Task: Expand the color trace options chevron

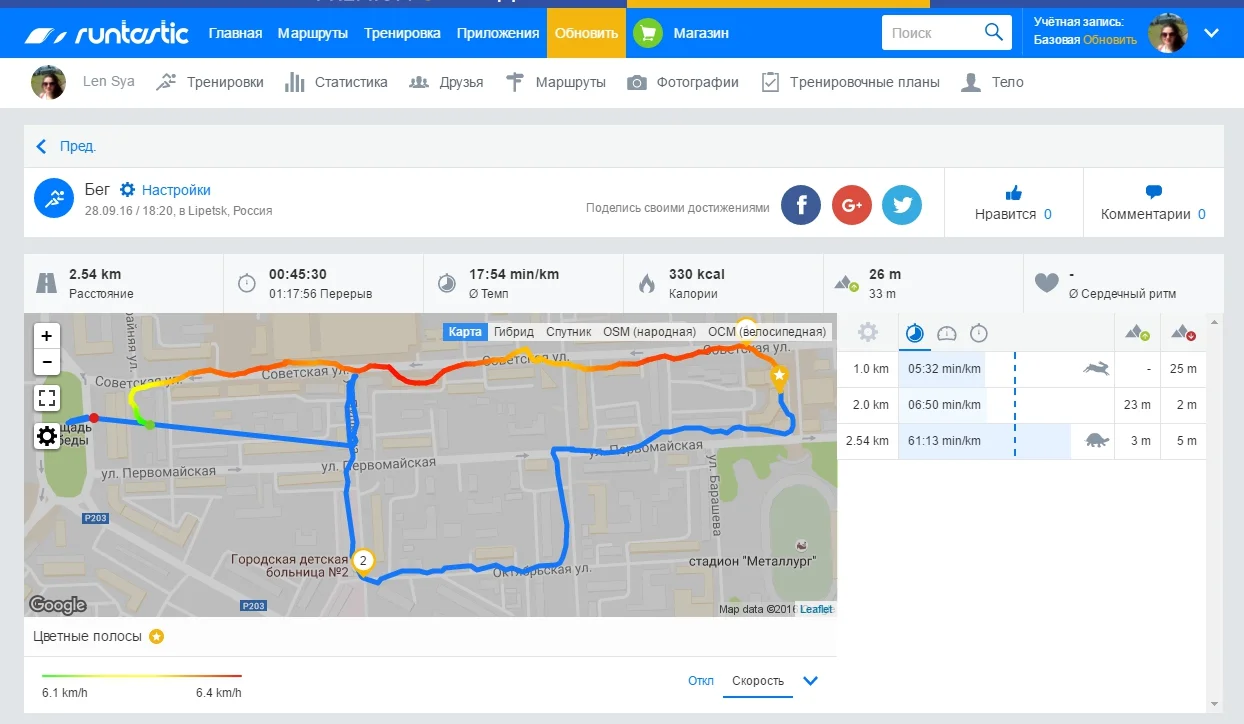Action: click(x=811, y=681)
